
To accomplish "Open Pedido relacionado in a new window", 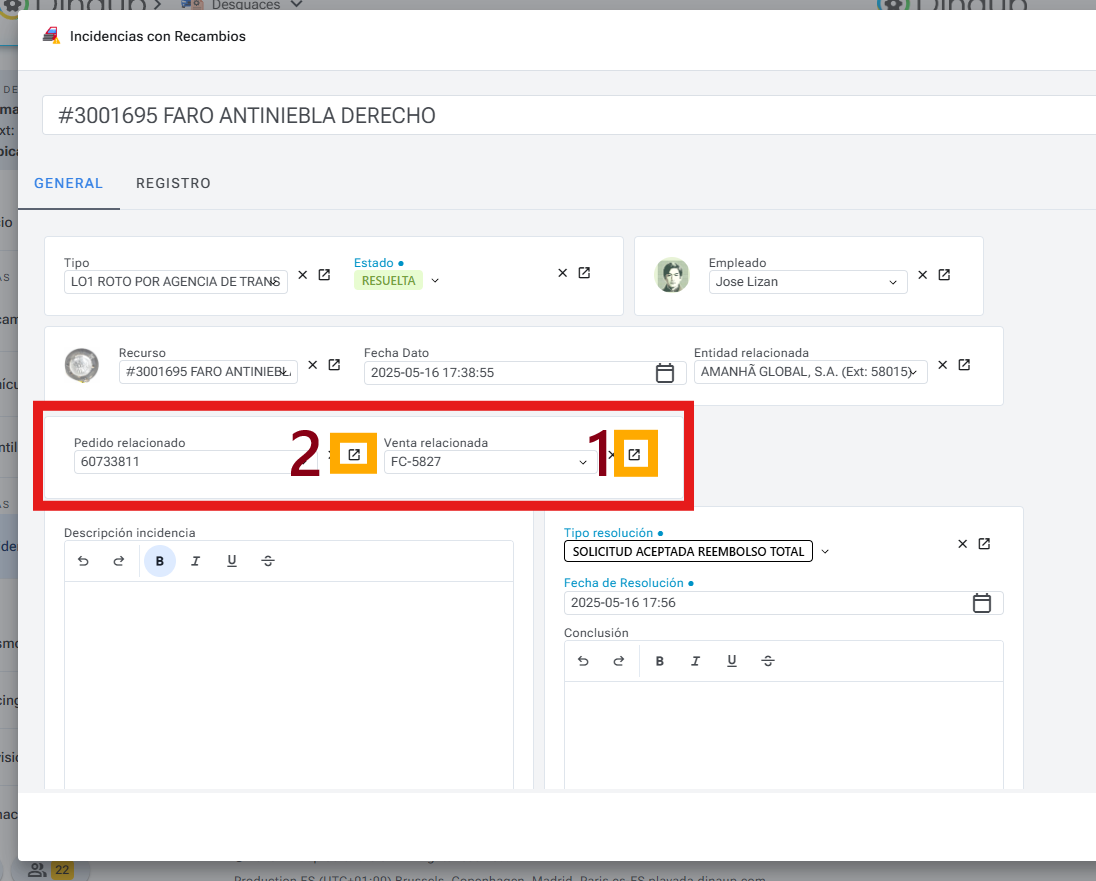I will (x=353, y=453).
